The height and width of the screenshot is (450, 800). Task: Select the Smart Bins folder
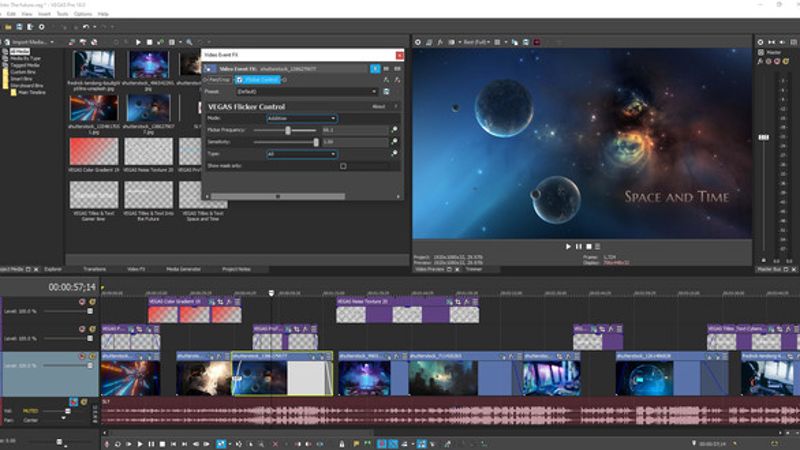tap(21, 79)
